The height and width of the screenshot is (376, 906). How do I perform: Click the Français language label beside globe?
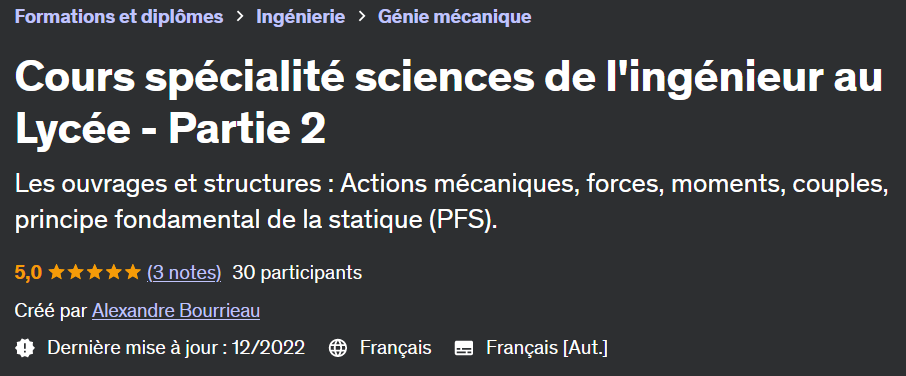click(395, 348)
